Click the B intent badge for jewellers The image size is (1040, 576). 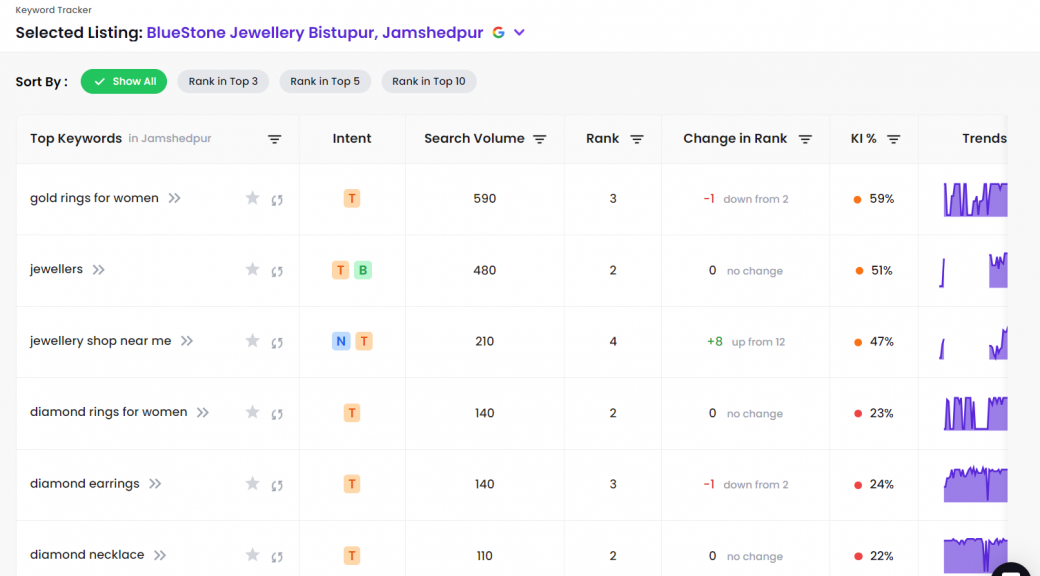tap(363, 270)
